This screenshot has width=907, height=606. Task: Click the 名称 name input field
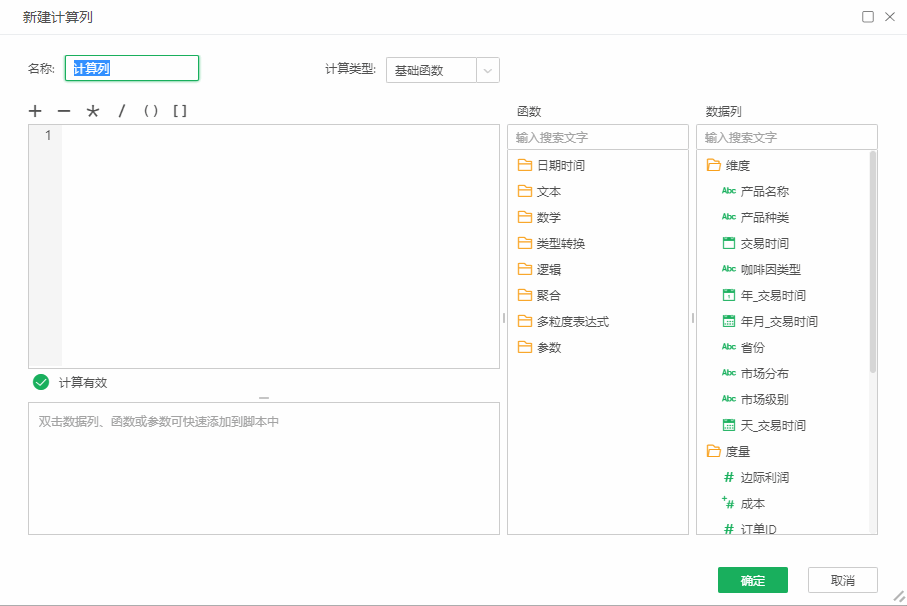coord(131,69)
